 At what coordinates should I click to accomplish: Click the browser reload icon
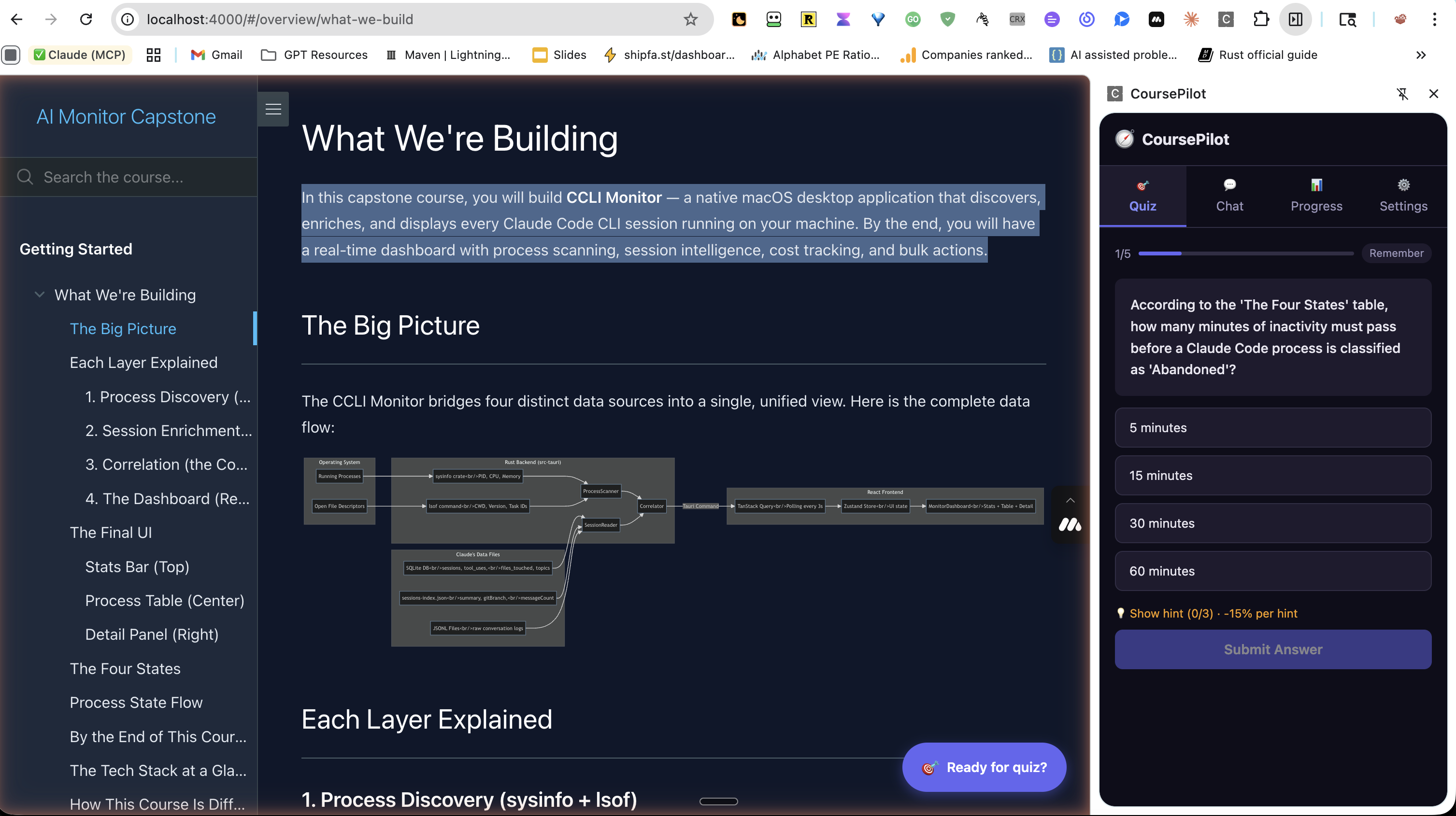86,19
